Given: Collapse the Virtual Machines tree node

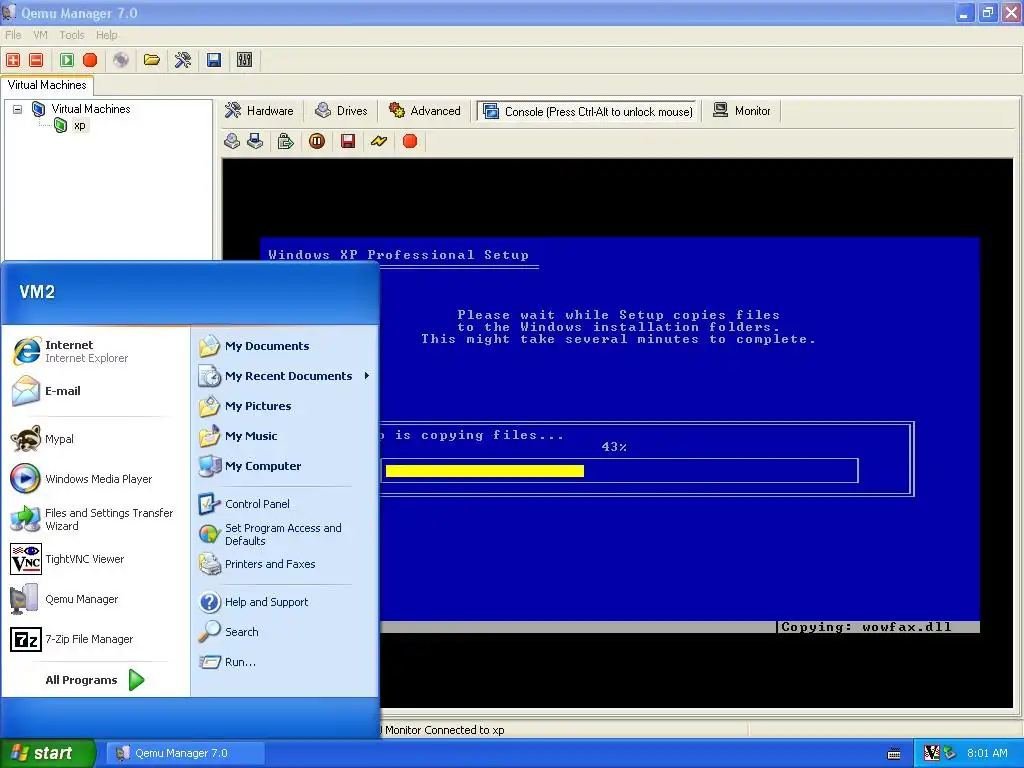Looking at the screenshot, I should [18, 109].
